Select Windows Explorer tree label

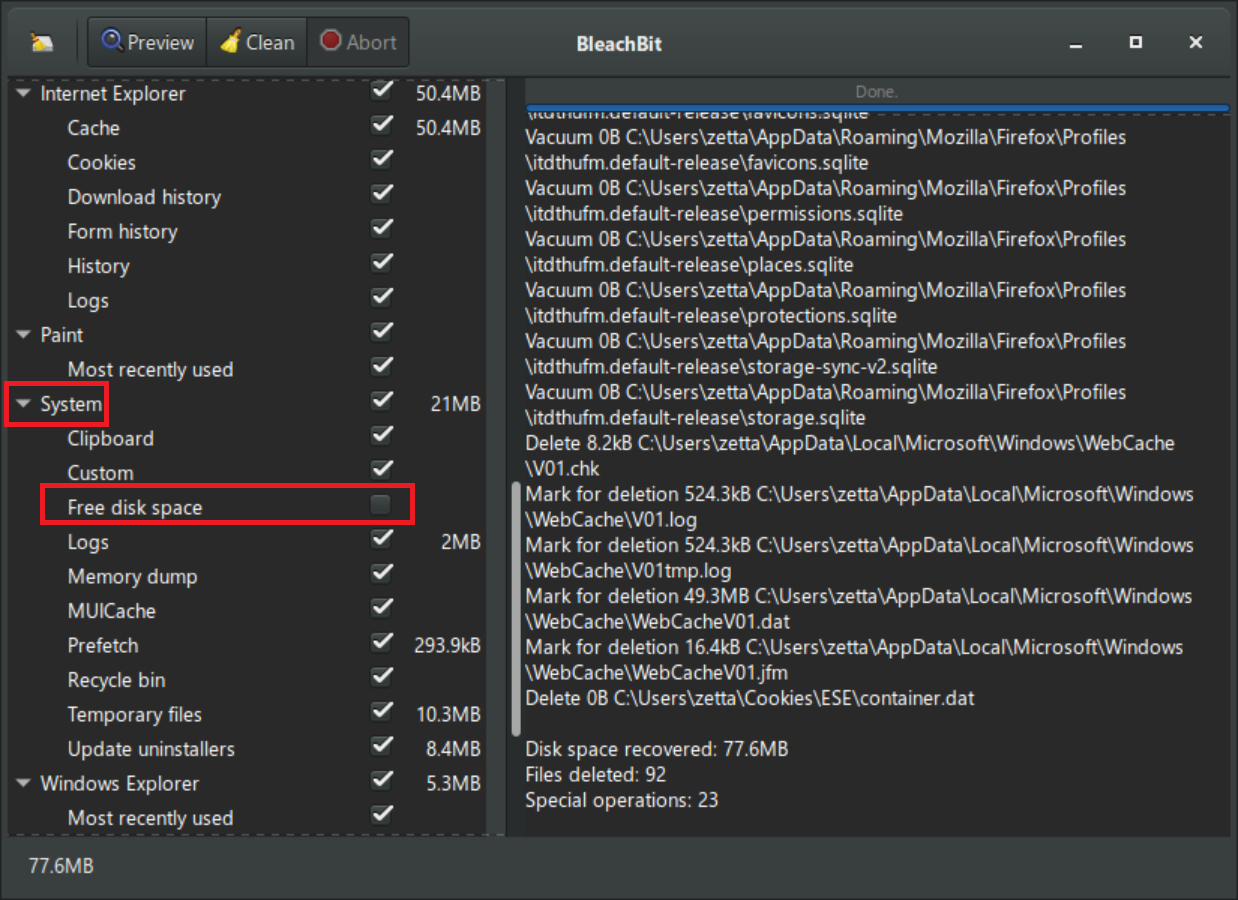coord(120,784)
